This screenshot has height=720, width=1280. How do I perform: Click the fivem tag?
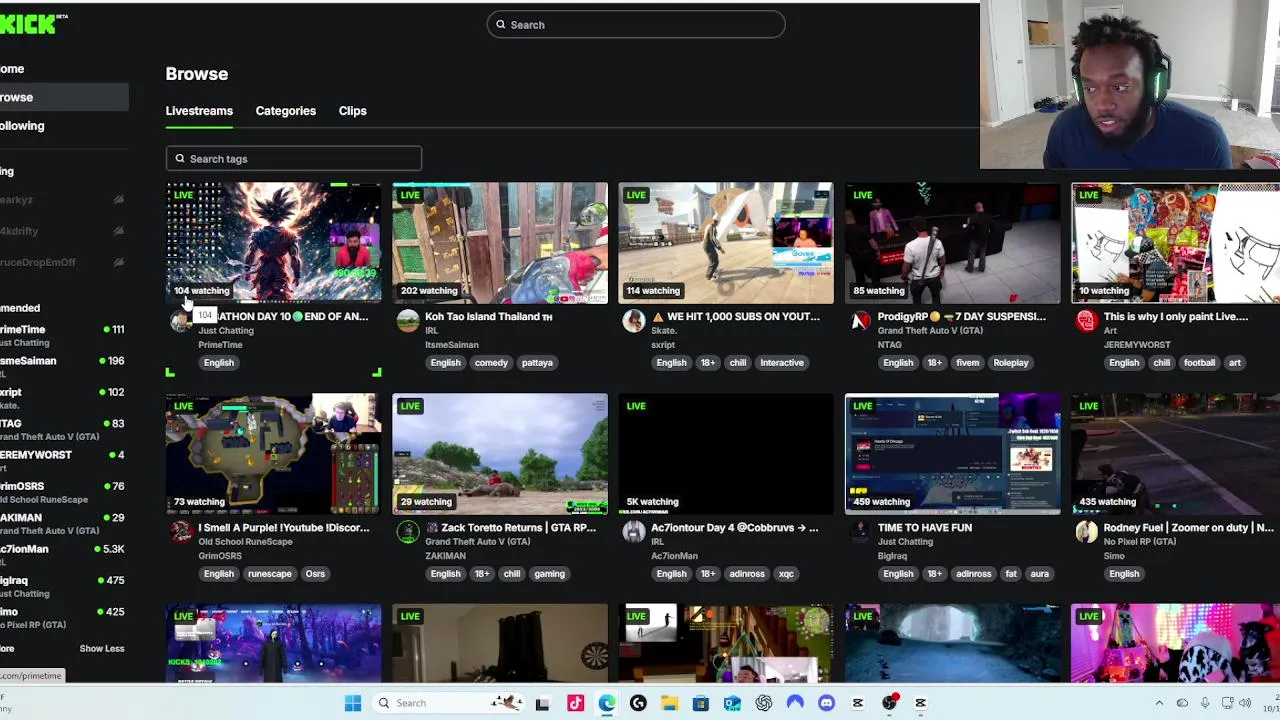click(967, 363)
